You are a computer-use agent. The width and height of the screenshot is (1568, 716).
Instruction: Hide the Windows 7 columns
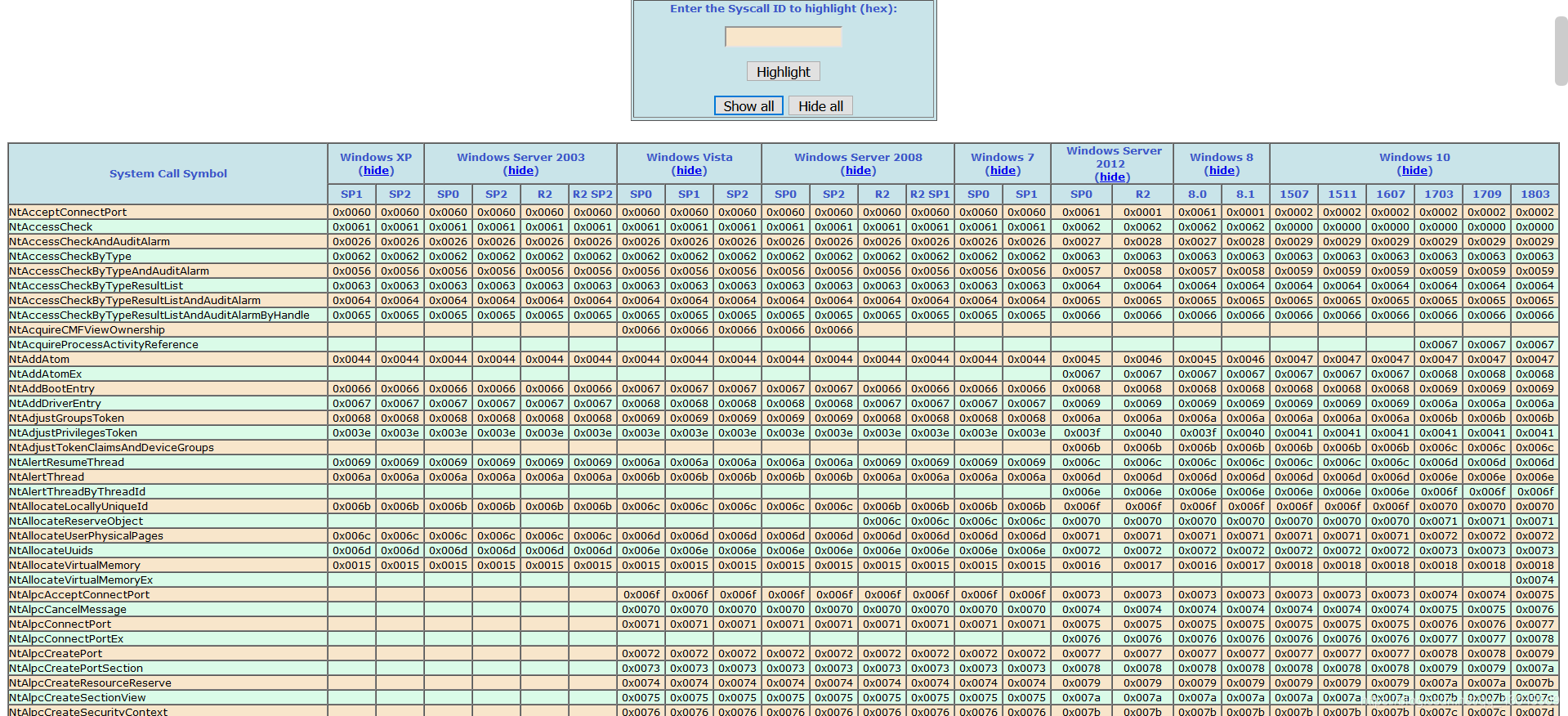point(1003,171)
